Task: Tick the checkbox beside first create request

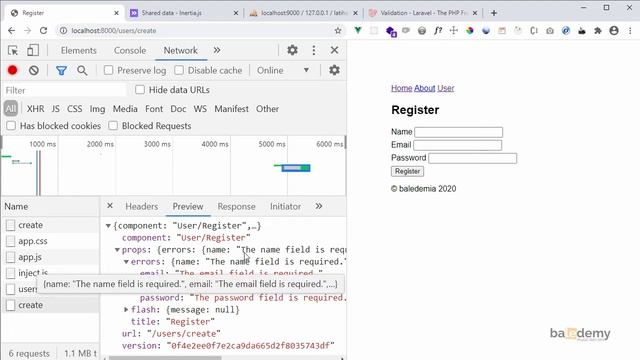Action: [x=11, y=225]
